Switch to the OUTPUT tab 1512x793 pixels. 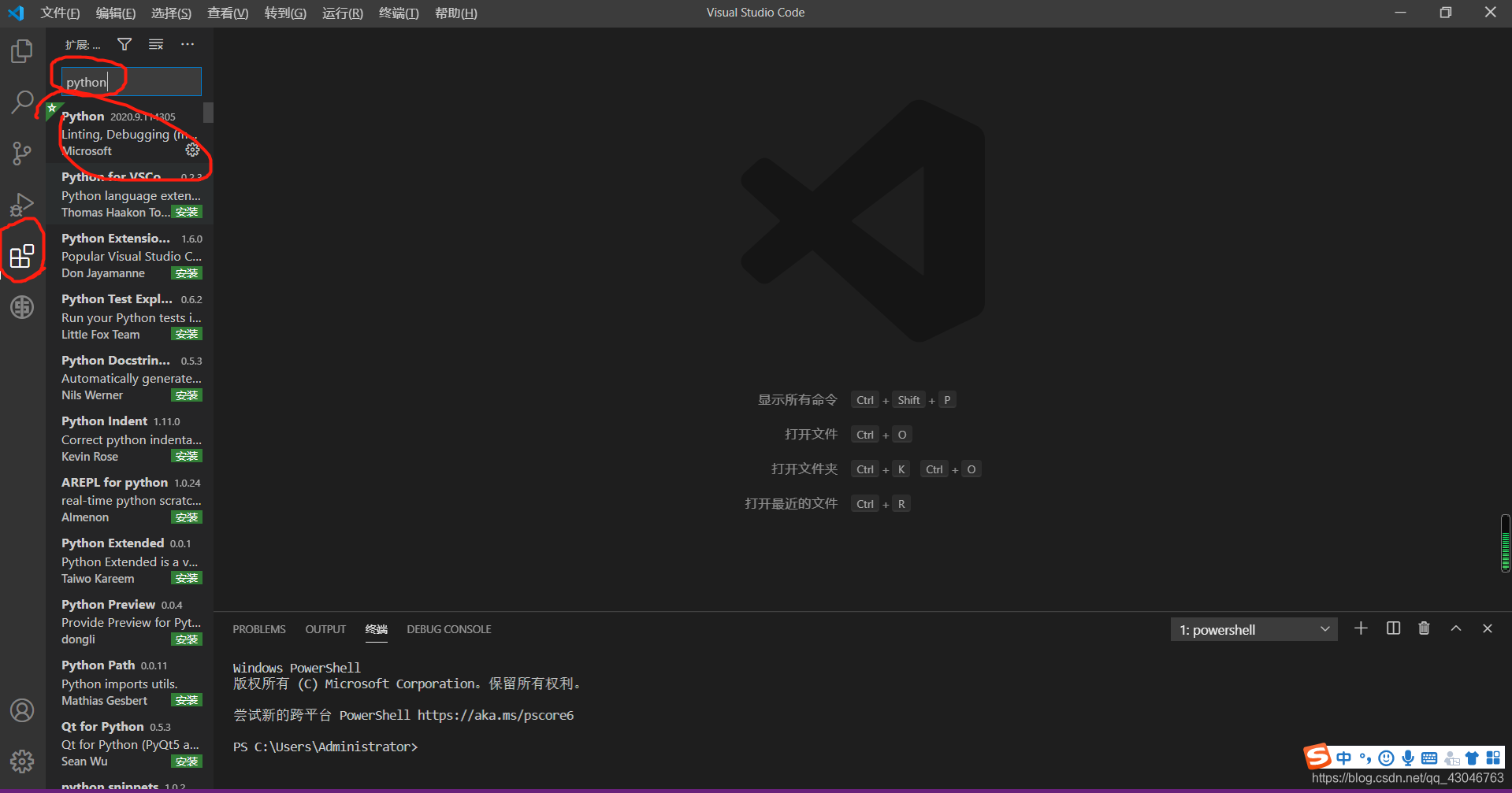[325, 629]
